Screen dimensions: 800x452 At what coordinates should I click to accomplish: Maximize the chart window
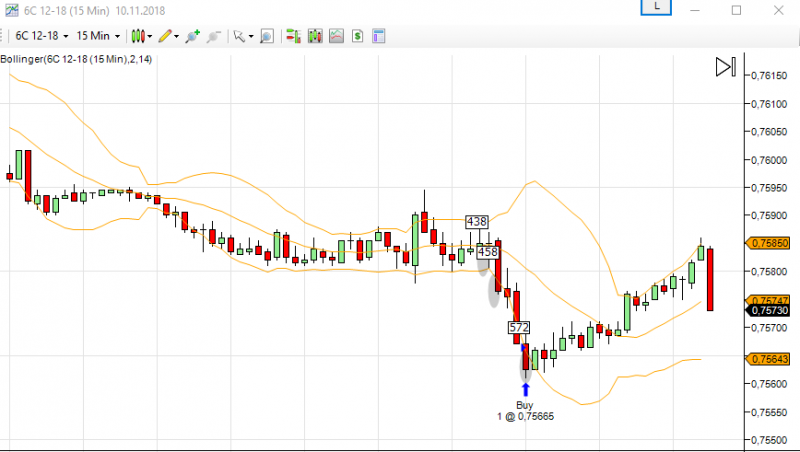click(736, 10)
